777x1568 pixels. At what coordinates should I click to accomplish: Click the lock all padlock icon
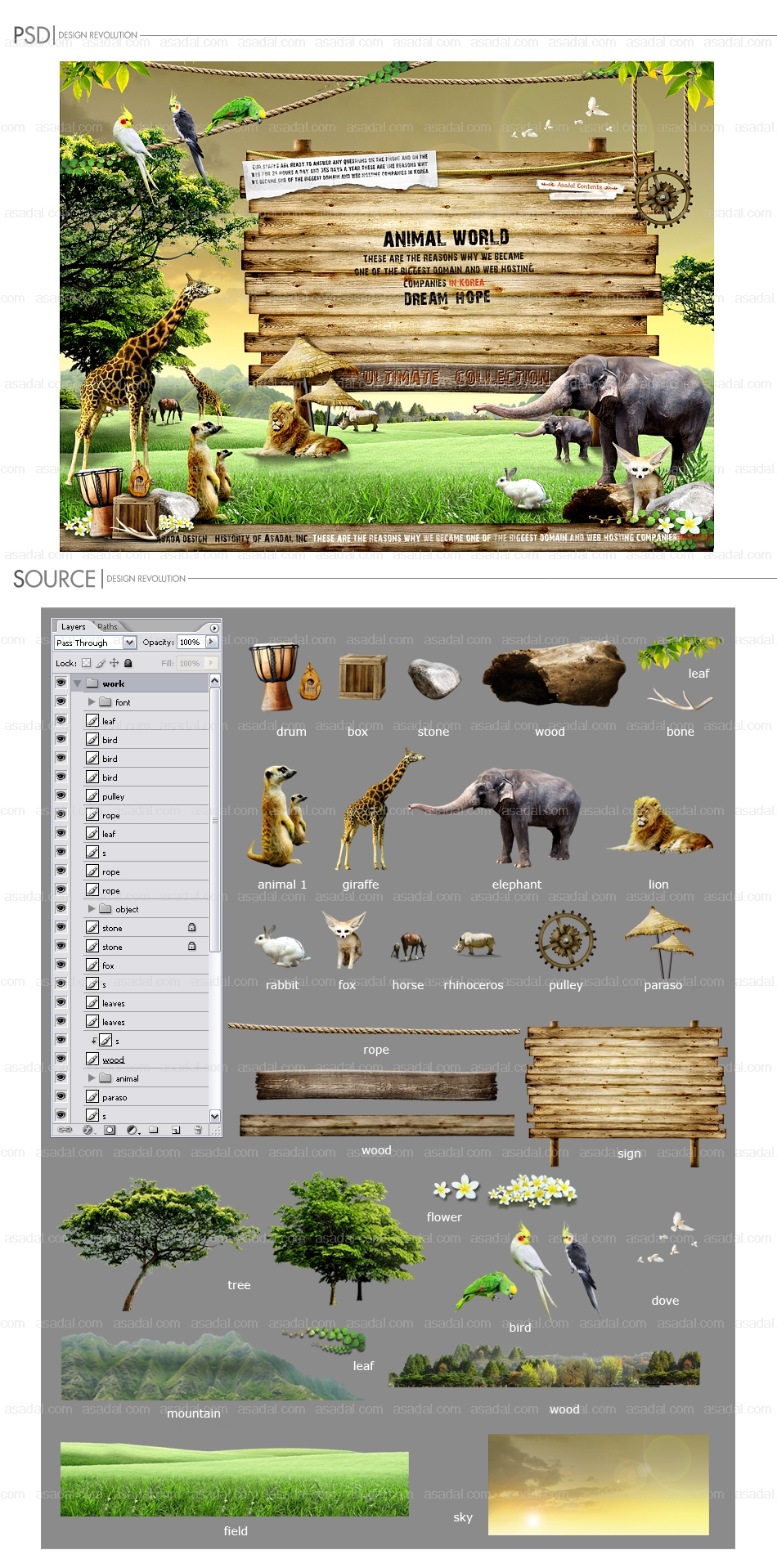click(128, 663)
